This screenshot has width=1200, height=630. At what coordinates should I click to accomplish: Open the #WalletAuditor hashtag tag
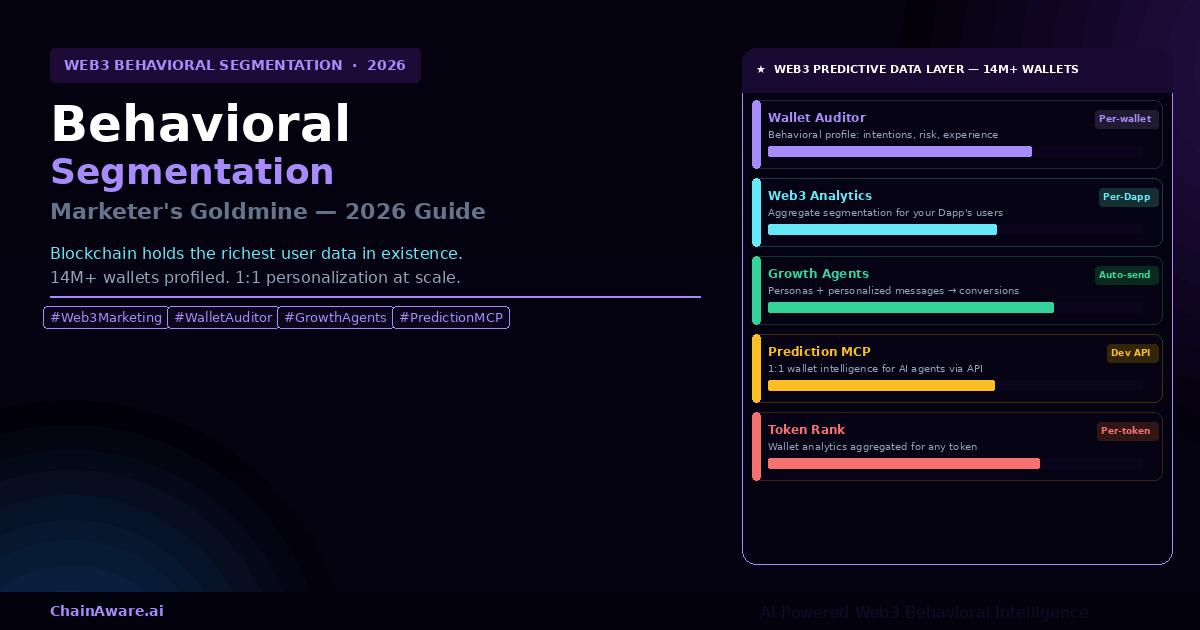coord(223,318)
